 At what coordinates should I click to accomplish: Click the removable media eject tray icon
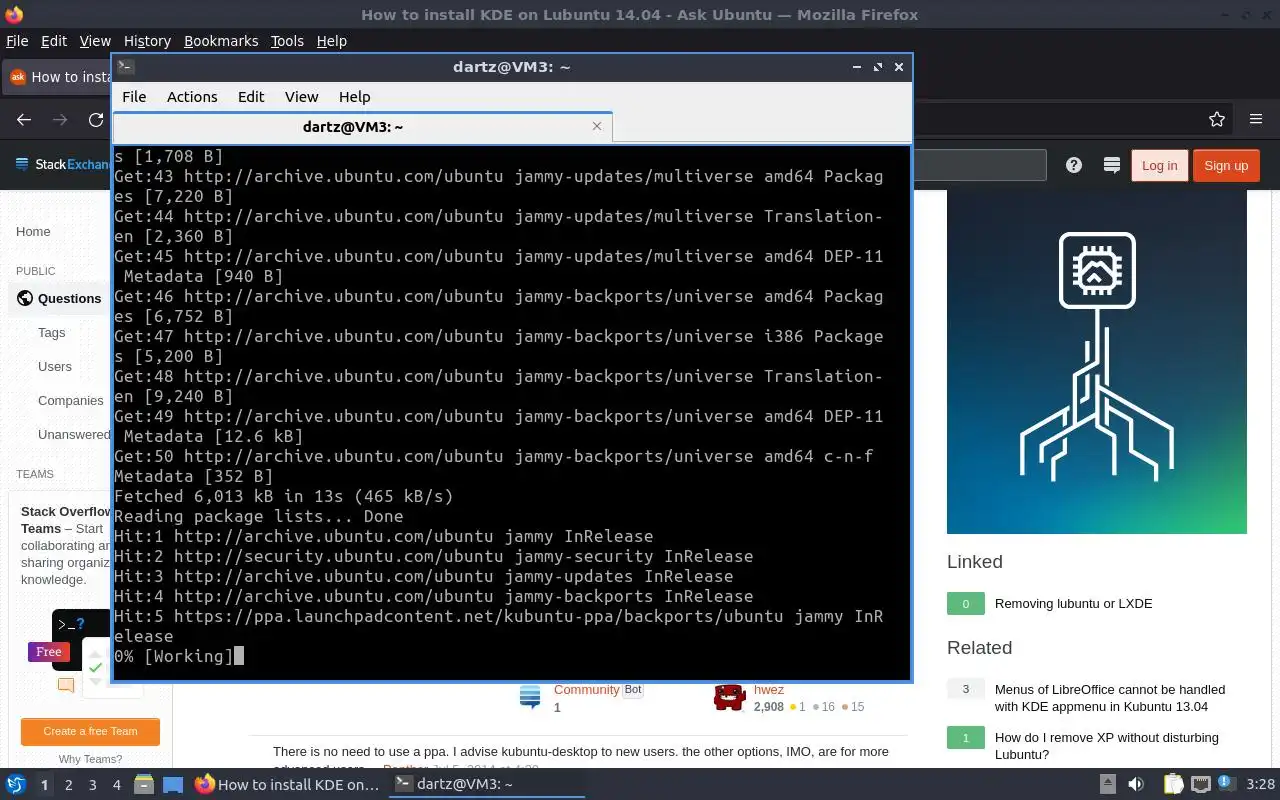pos(1108,785)
